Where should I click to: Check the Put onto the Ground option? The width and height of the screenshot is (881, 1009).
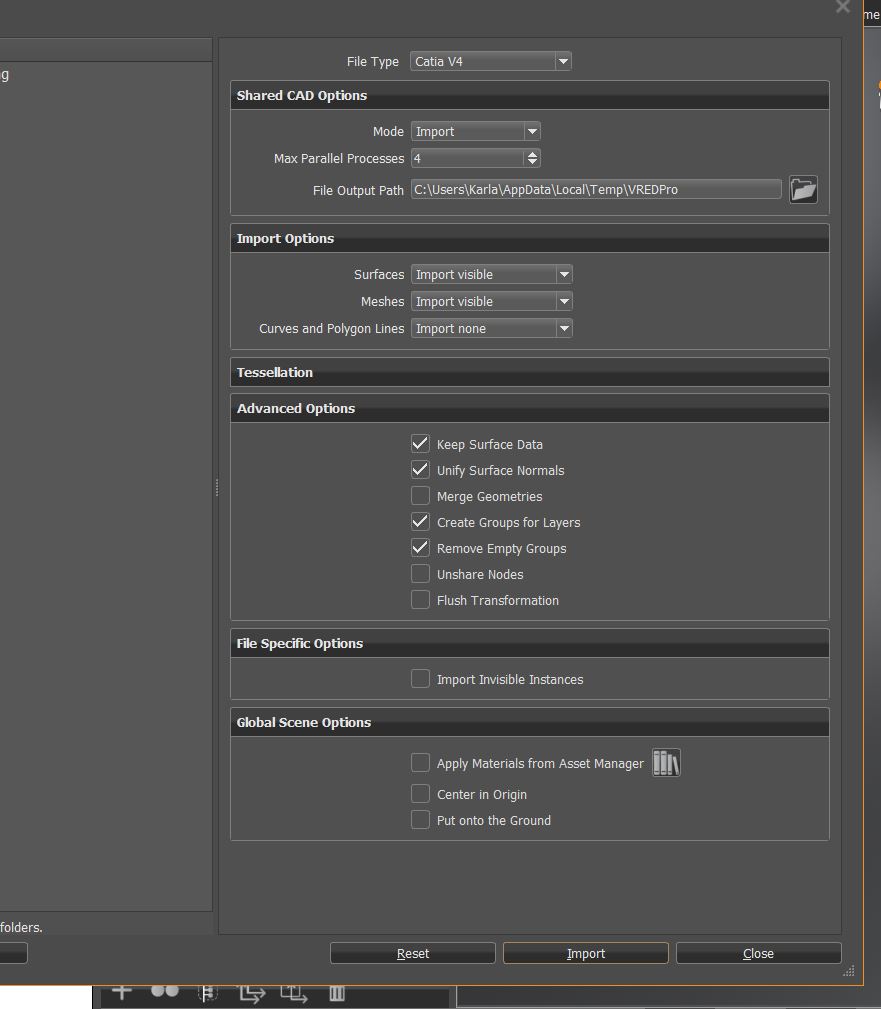tap(420, 819)
